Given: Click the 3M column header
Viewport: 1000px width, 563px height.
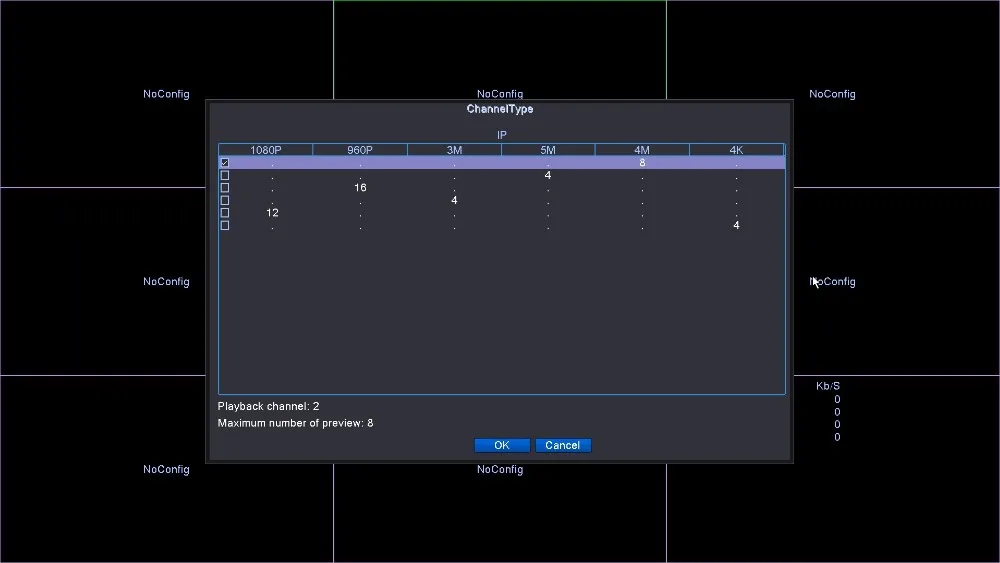Looking at the screenshot, I should point(454,150).
